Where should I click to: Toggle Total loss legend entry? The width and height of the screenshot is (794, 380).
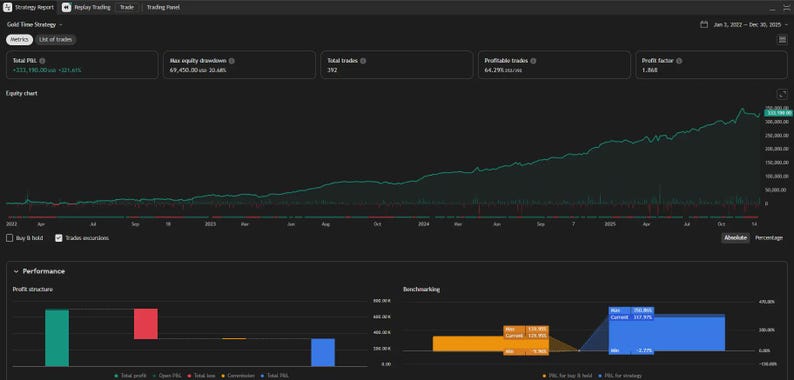coord(203,375)
